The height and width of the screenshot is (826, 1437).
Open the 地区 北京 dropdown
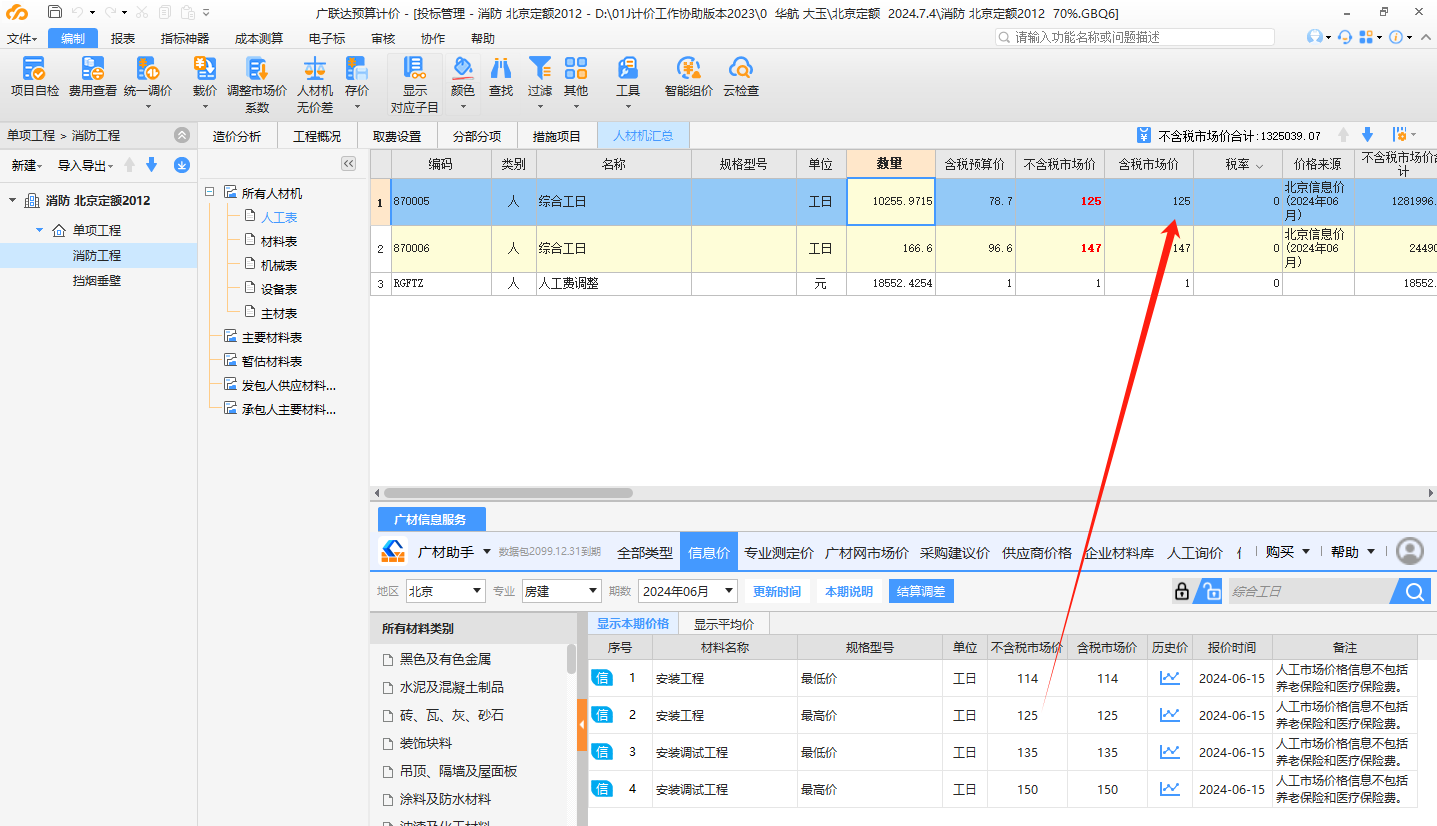point(445,591)
